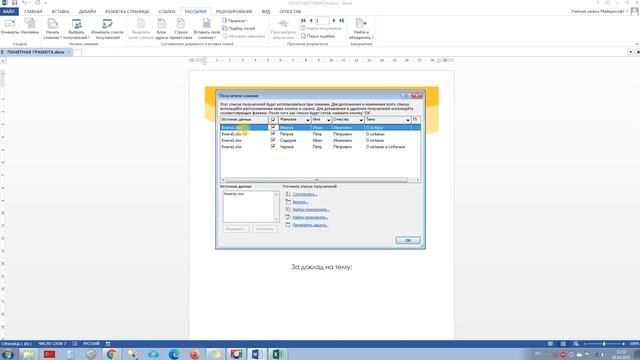Uncheck the recipient Чернов checkbox
640x360 pixels.
coord(273,147)
